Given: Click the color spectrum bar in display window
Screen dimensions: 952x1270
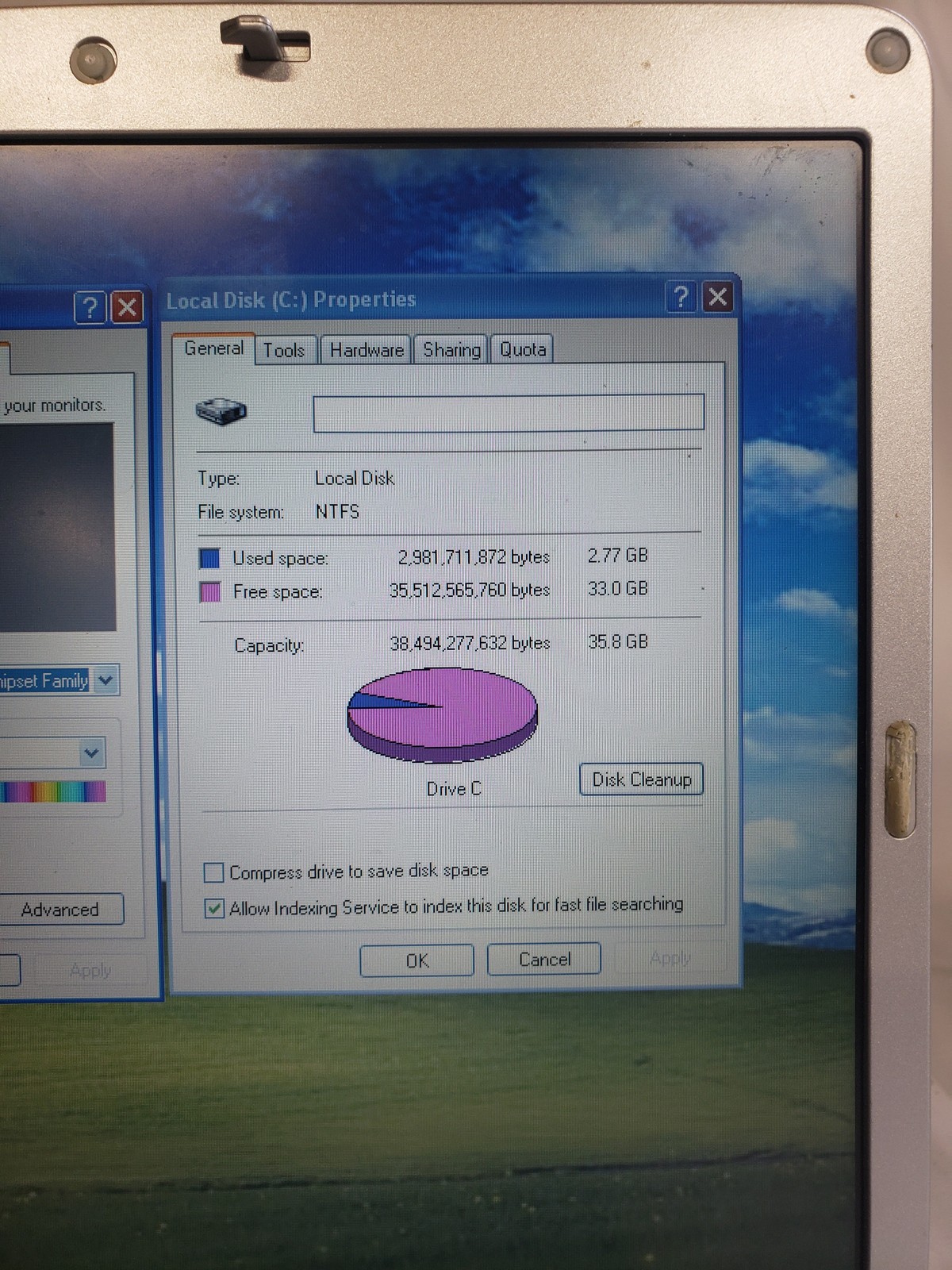Looking at the screenshot, I should pyautogui.click(x=52, y=791).
